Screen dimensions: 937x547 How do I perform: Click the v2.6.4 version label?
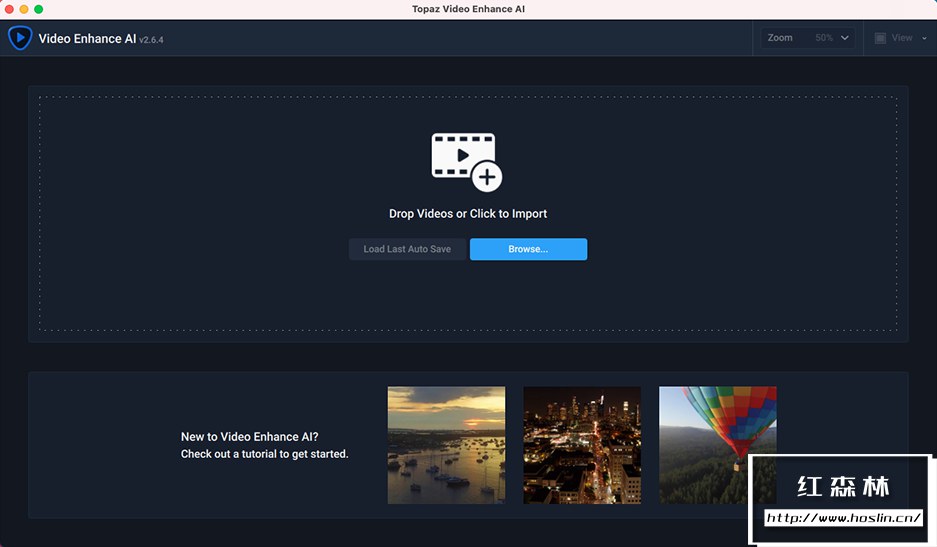pos(151,39)
